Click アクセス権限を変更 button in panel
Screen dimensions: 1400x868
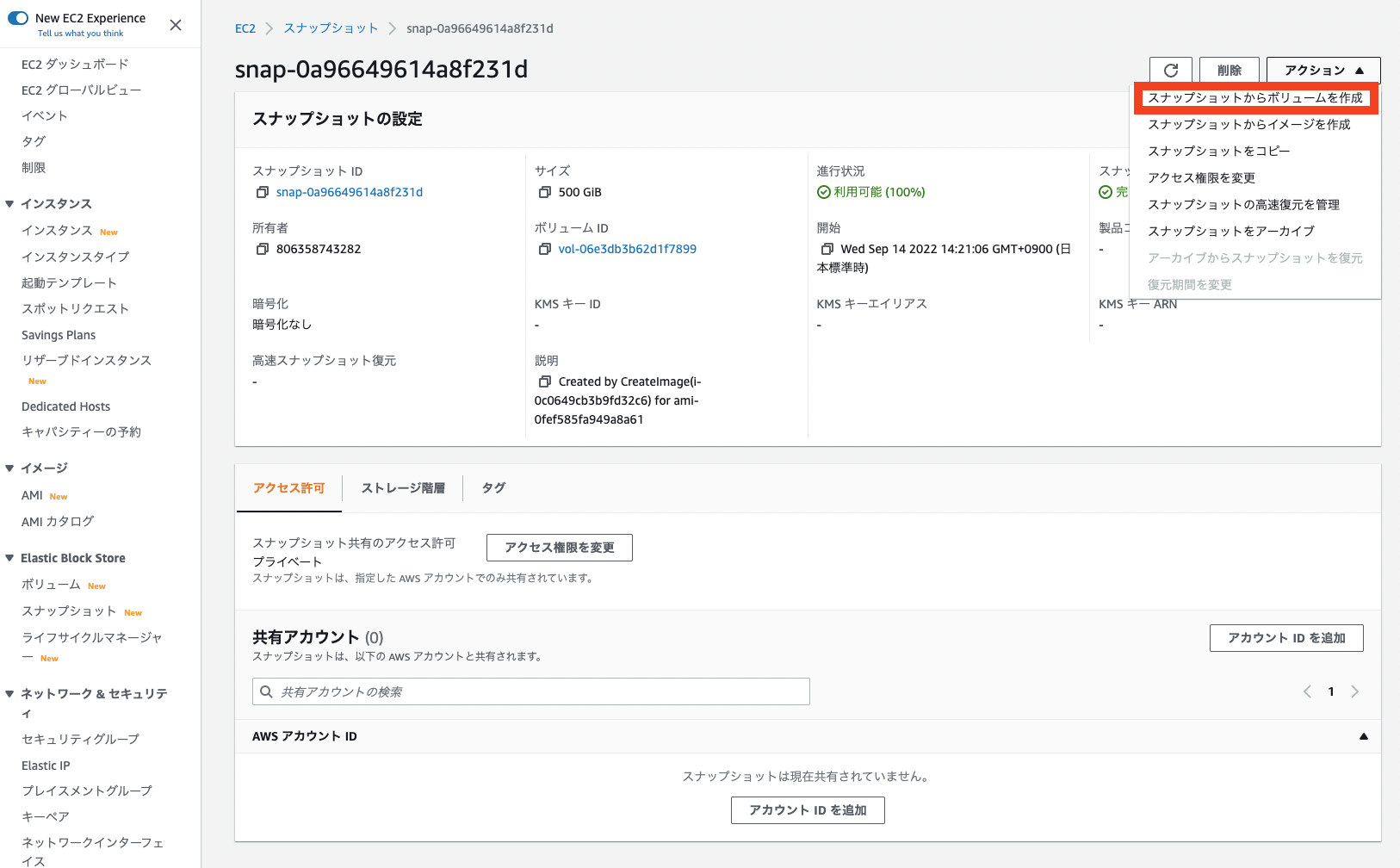click(x=560, y=548)
